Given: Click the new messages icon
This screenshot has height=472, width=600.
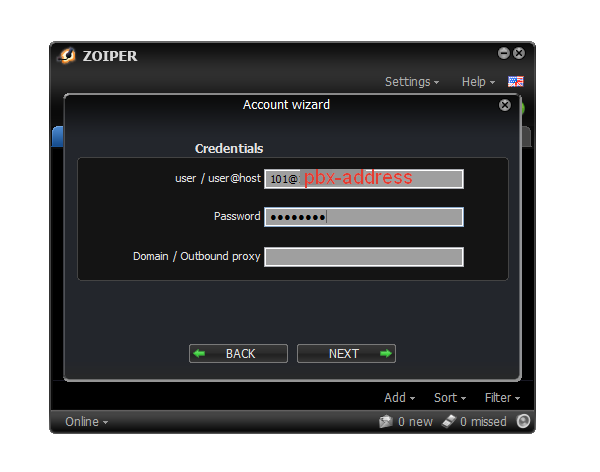Looking at the screenshot, I should [x=386, y=422].
